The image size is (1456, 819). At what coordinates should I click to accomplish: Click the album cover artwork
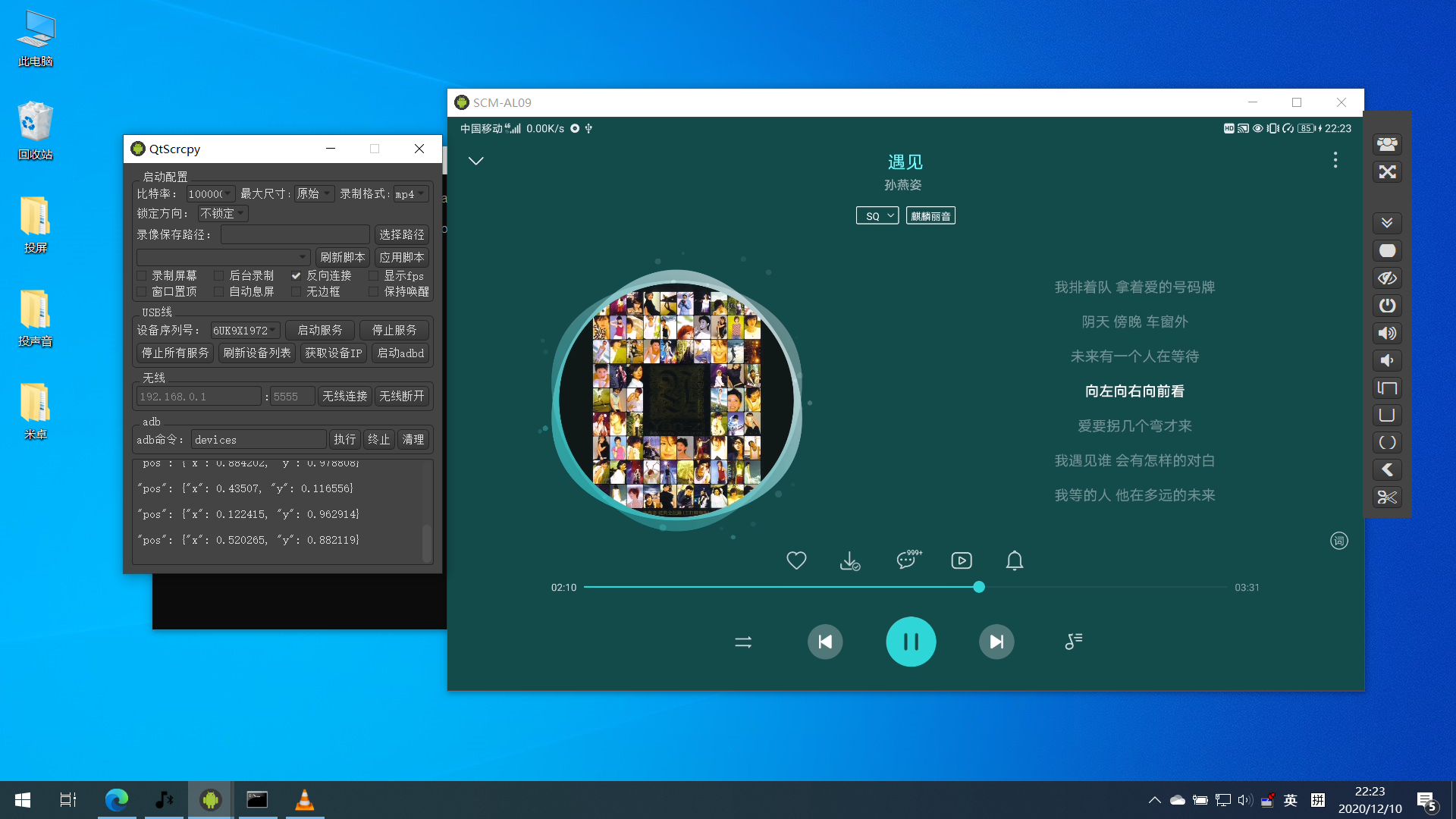click(676, 400)
